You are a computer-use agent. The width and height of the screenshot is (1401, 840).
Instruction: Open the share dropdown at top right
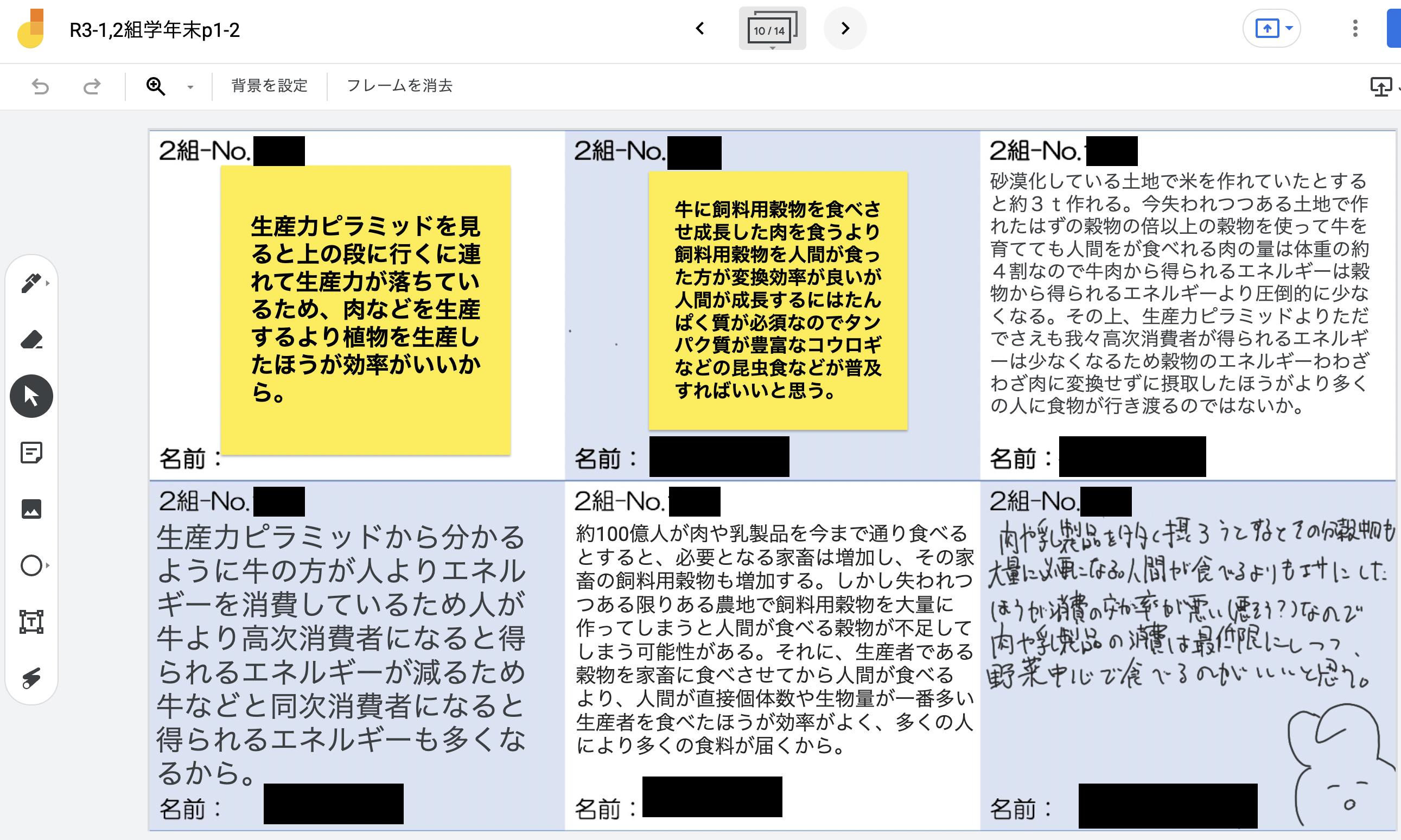click(x=1271, y=28)
